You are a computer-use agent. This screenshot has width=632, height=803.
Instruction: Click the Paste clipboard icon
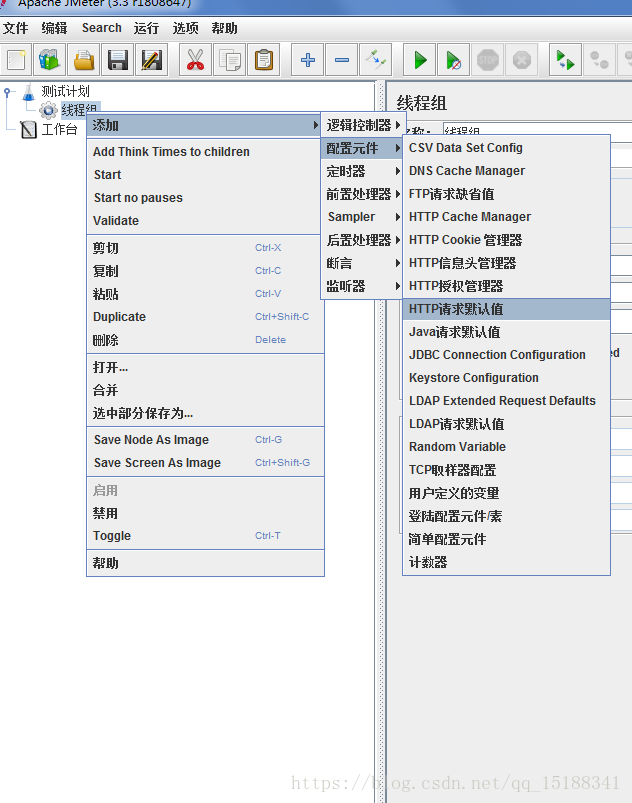pos(263,60)
